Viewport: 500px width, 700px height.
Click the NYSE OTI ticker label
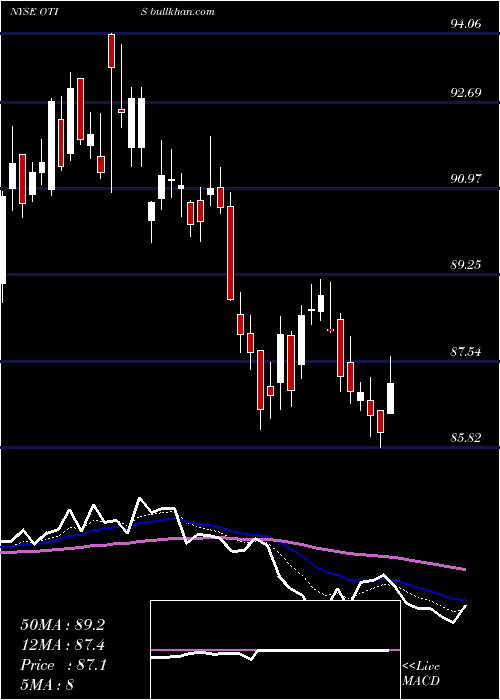coord(36,11)
